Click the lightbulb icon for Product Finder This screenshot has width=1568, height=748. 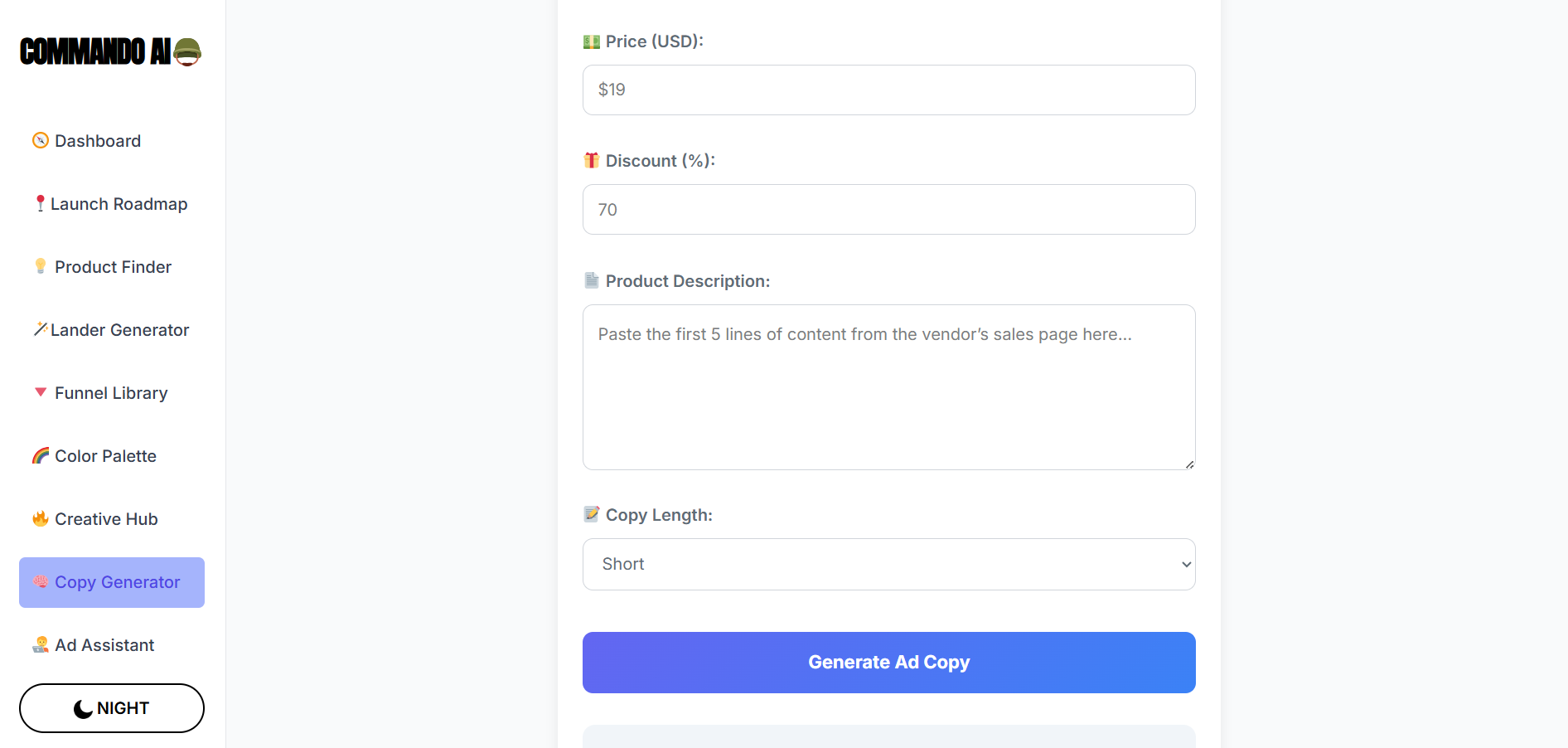(40, 266)
